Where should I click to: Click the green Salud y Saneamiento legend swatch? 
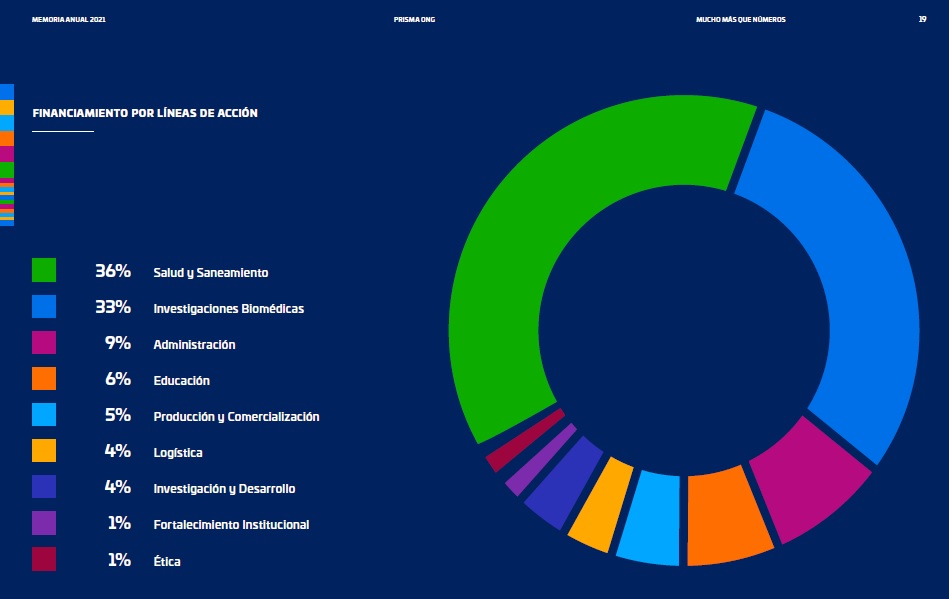pyautogui.click(x=44, y=271)
